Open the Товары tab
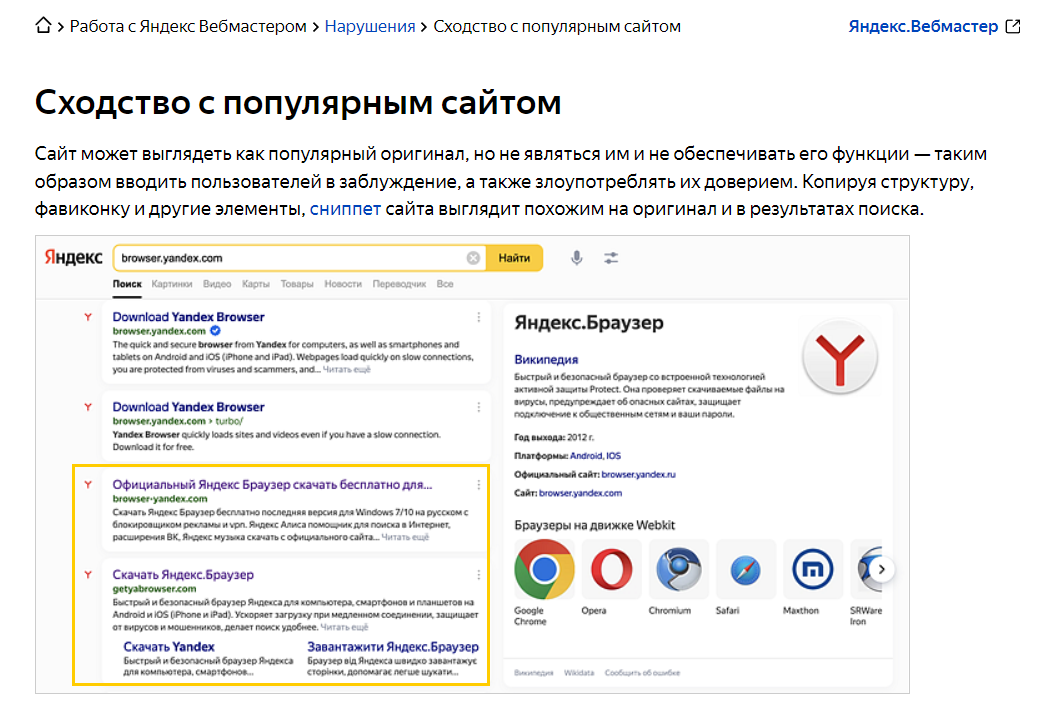1038x706 pixels. coord(297,284)
